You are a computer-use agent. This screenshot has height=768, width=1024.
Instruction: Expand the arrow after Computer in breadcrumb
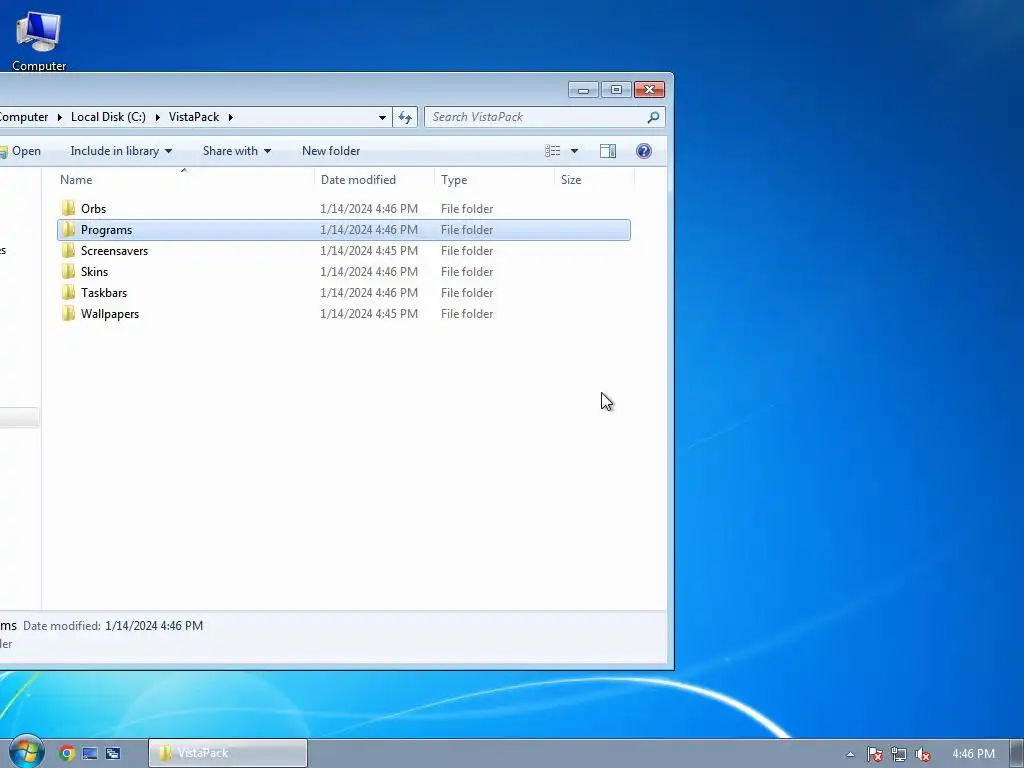click(x=59, y=118)
